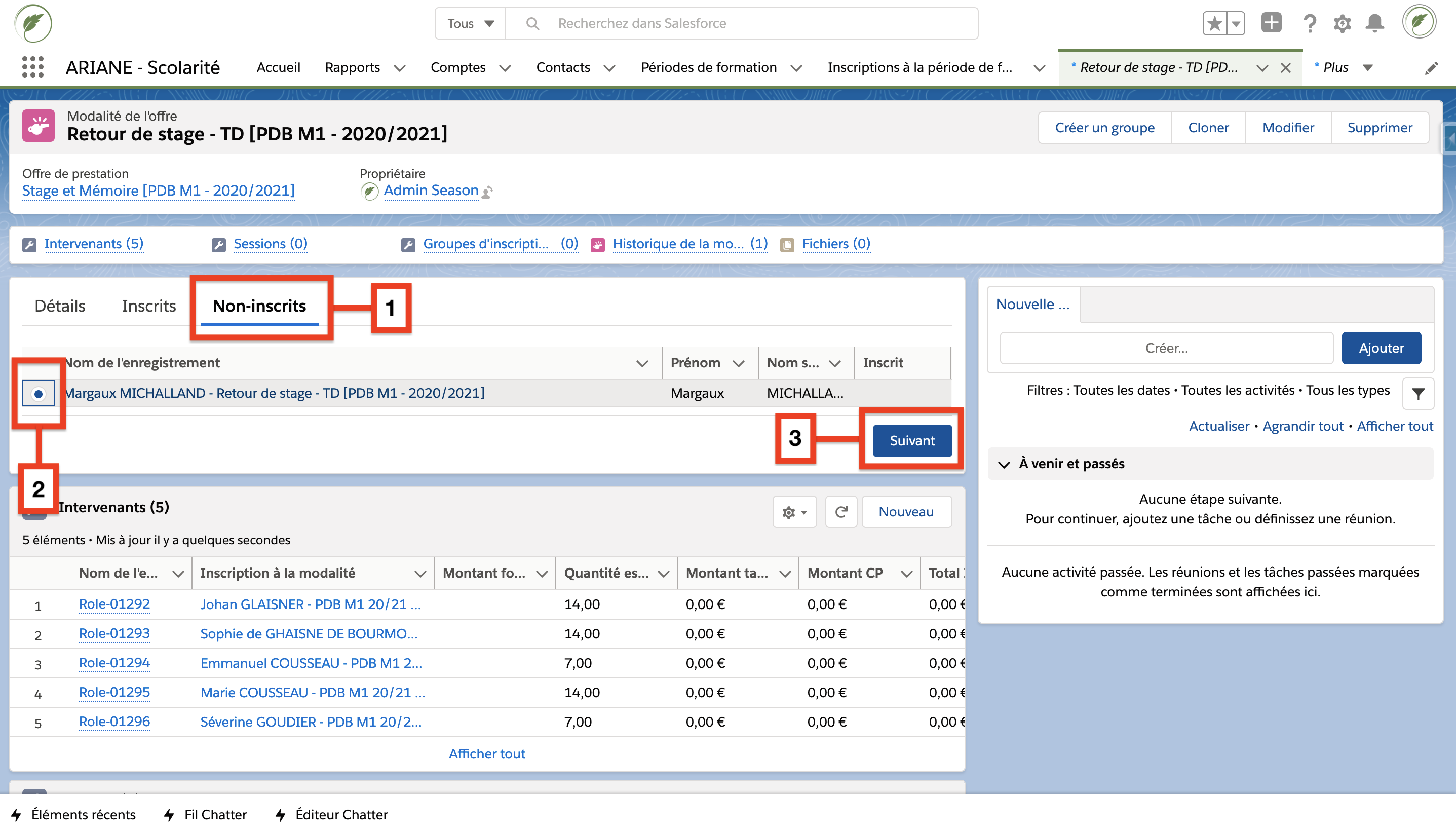Switch to the Détails tab
Screen dimensions: 1456x835
click(60, 306)
